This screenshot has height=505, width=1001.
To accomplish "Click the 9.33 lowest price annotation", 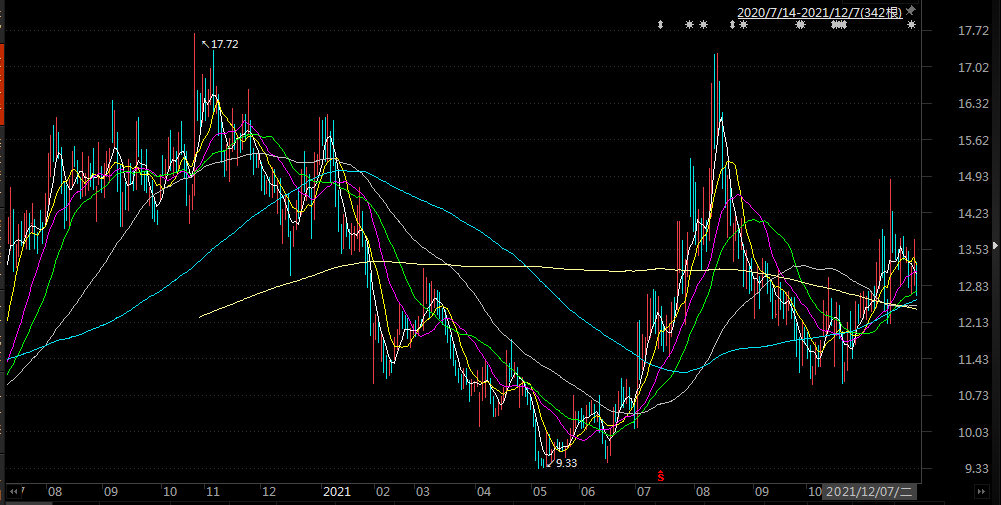I will [566, 463].
